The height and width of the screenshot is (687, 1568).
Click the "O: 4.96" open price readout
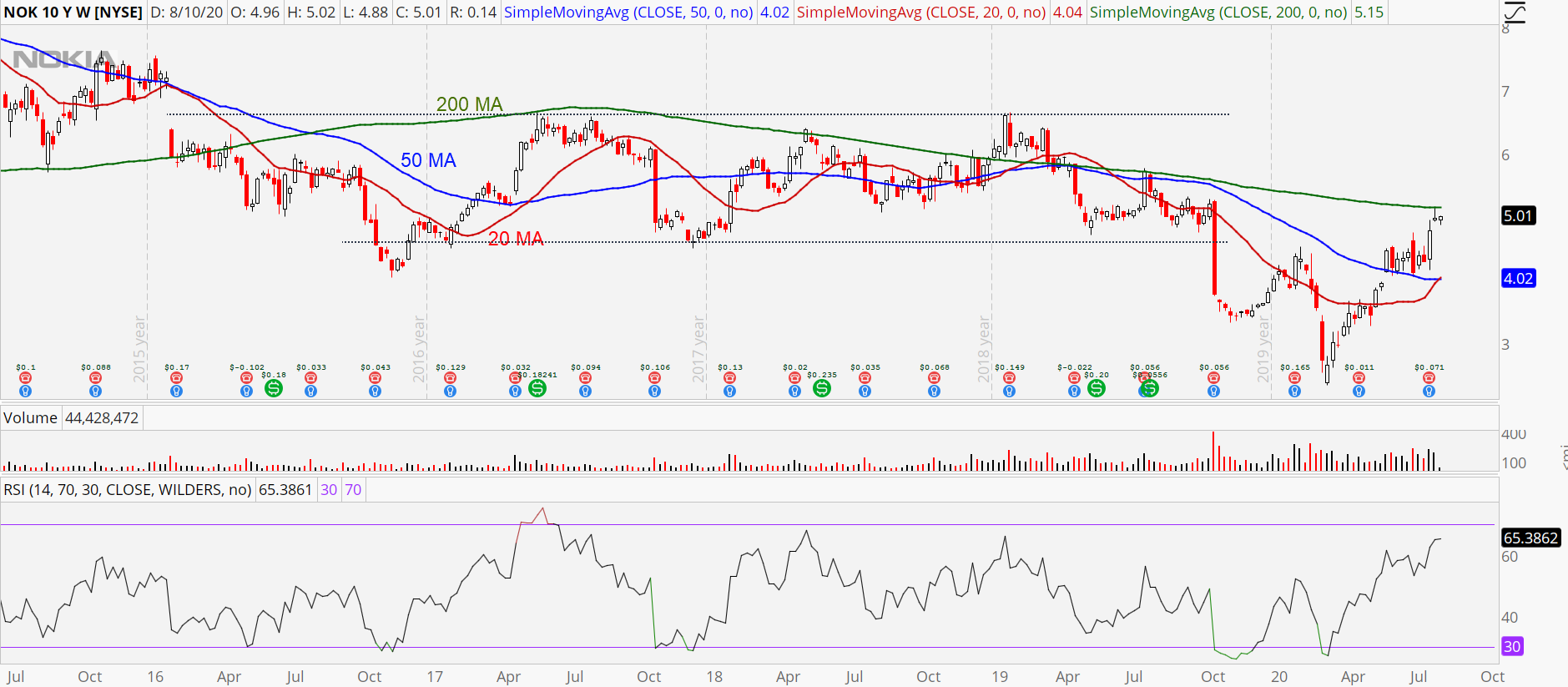(x=255, y=13)
